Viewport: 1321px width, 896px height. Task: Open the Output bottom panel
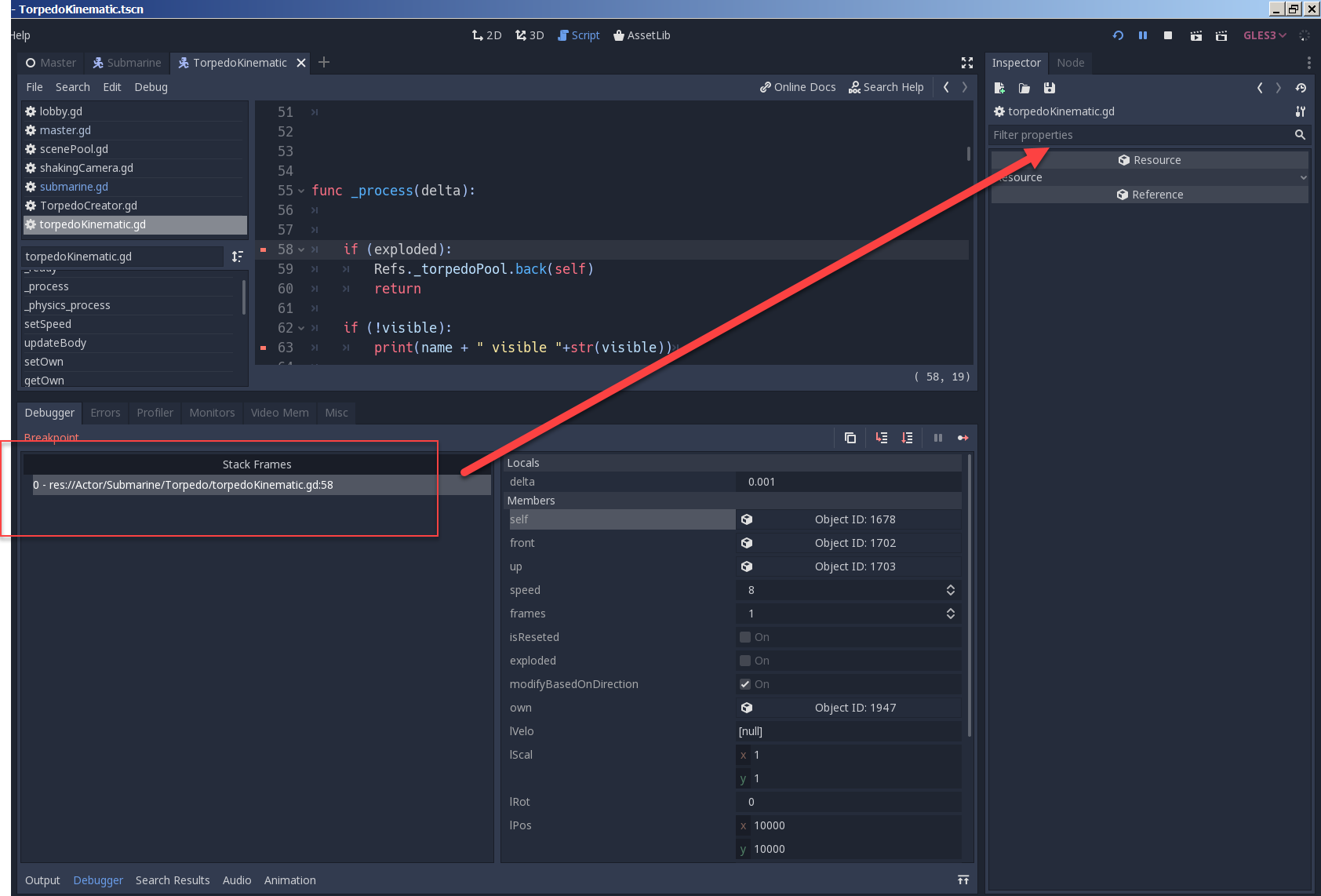42,880
